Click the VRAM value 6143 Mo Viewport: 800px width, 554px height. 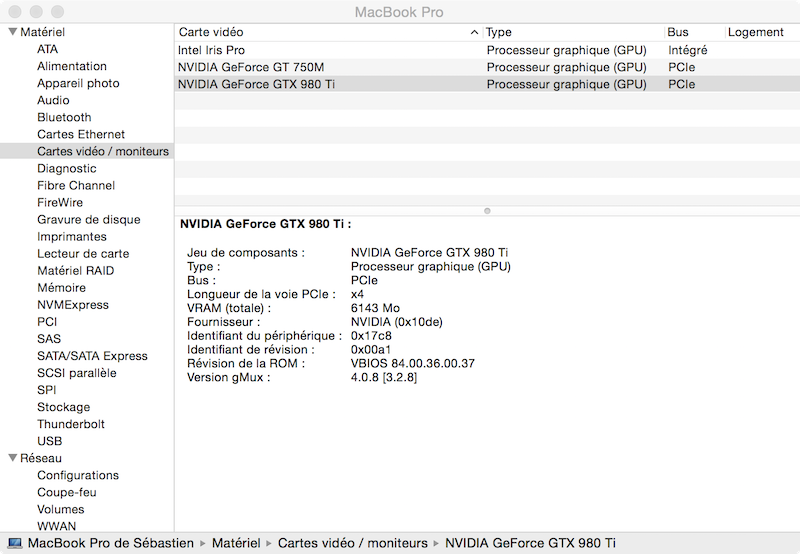click(375, 308)
